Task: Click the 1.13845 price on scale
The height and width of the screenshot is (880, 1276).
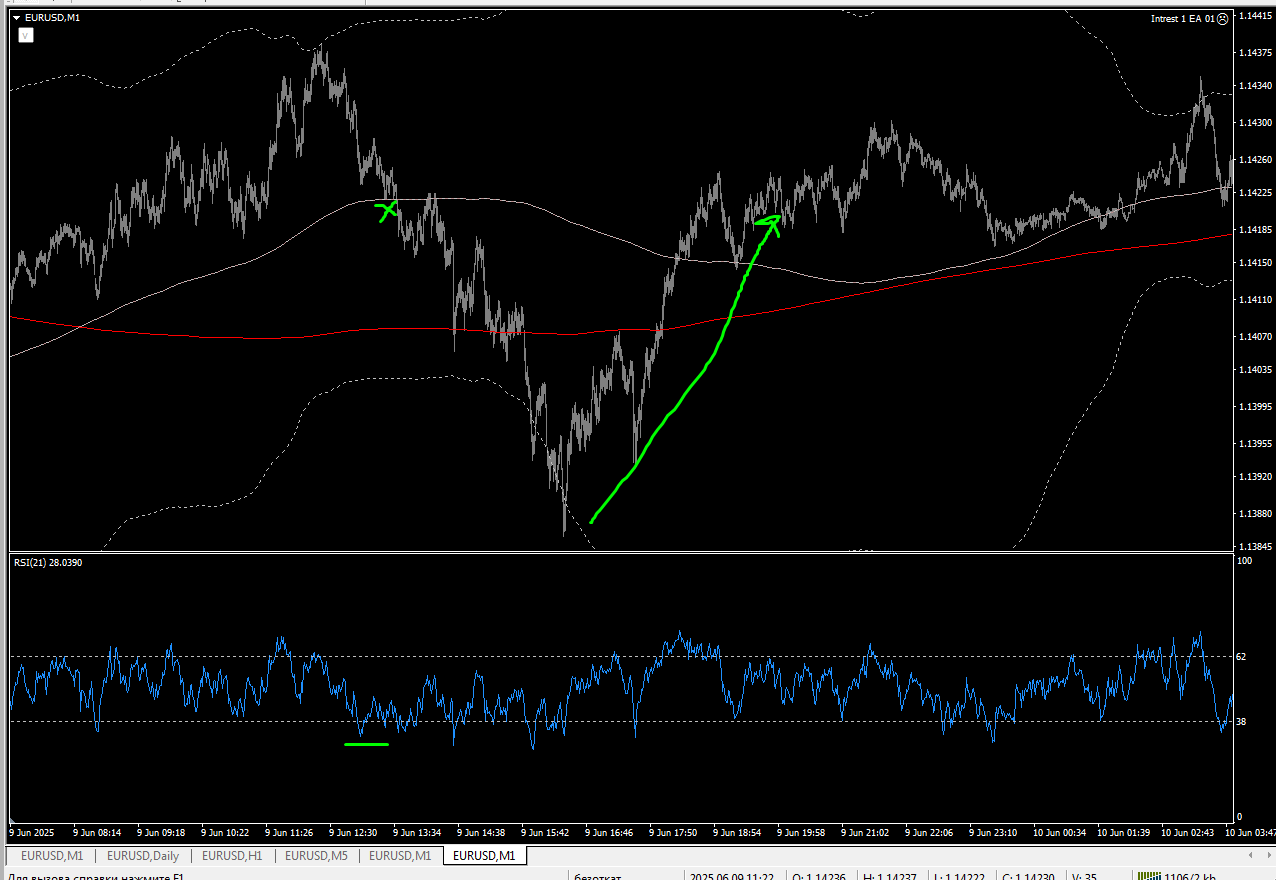Action: (x=1254, y=547)
